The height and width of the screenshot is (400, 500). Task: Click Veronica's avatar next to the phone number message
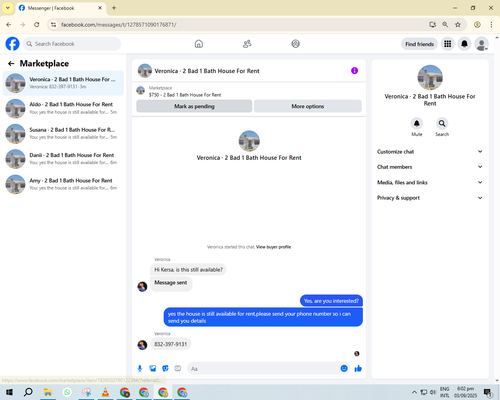[142, 345]
